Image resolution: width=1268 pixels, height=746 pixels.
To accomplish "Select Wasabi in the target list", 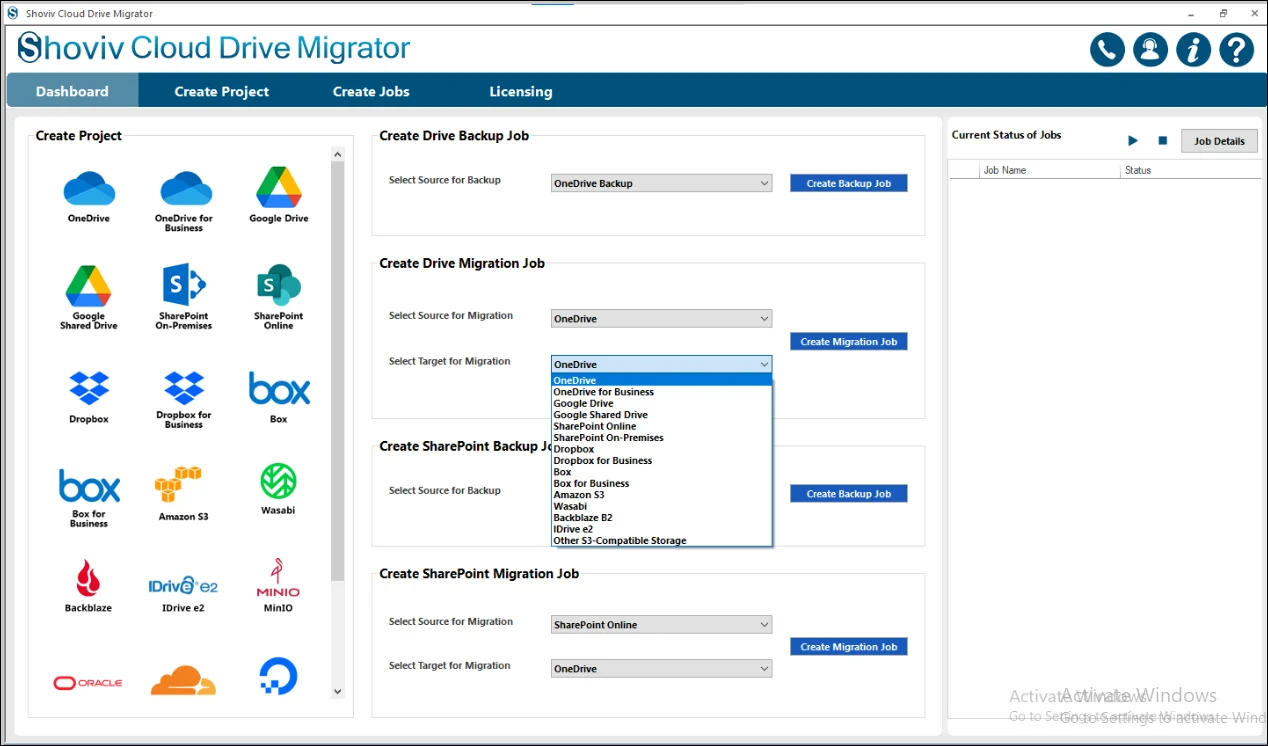I will (661, 507).
